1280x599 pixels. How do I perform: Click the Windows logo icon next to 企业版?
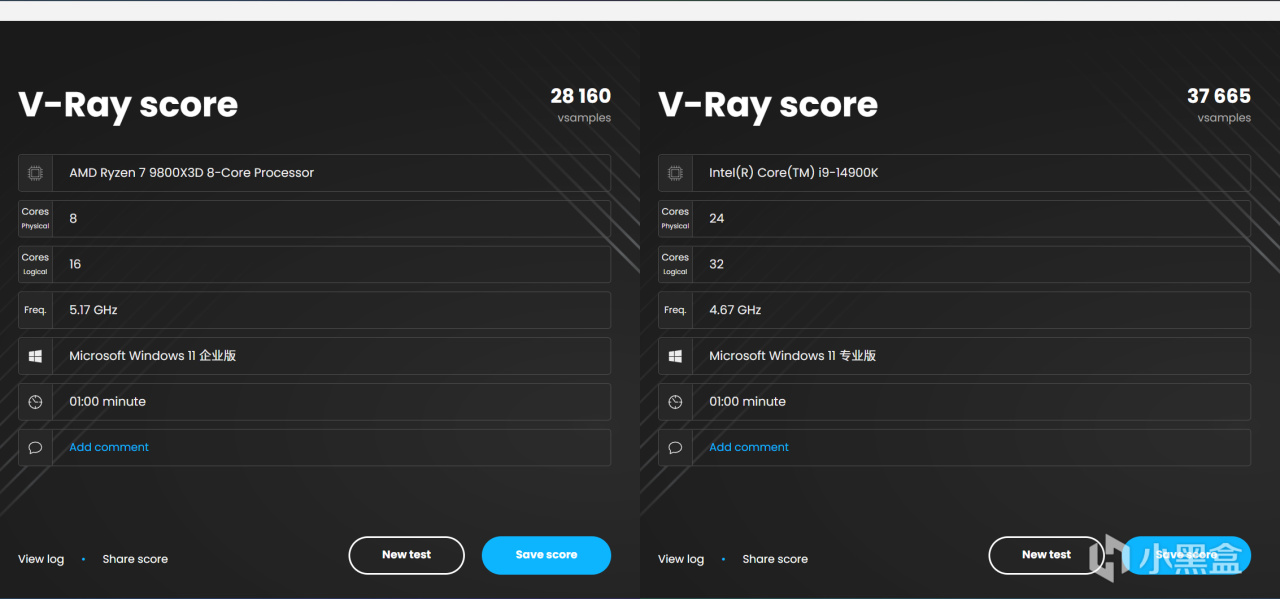(35, 356)
